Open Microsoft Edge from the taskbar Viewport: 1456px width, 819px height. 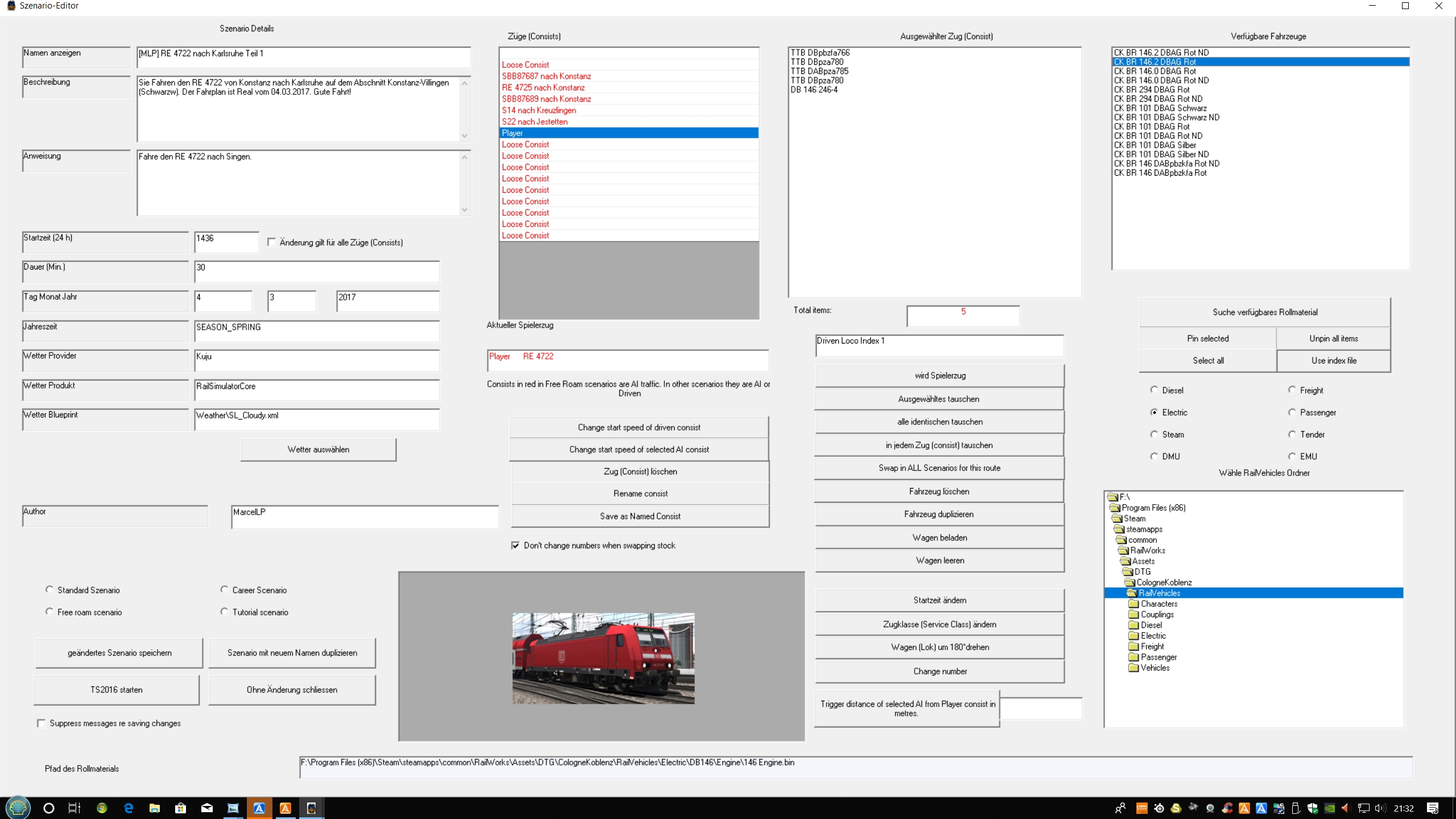coord(129,808)
